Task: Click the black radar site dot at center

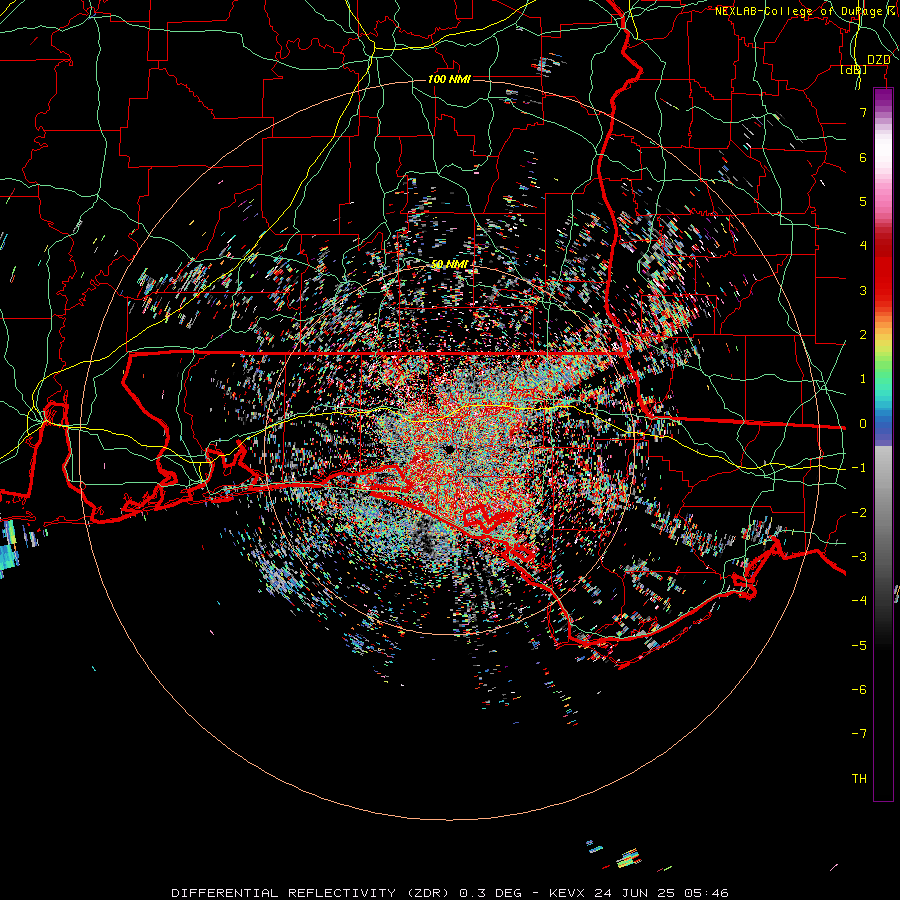Action: tap(448, 450)
